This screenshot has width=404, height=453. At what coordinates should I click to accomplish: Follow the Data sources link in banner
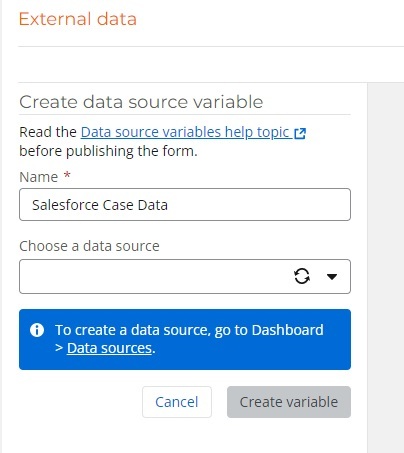point(109,348)
